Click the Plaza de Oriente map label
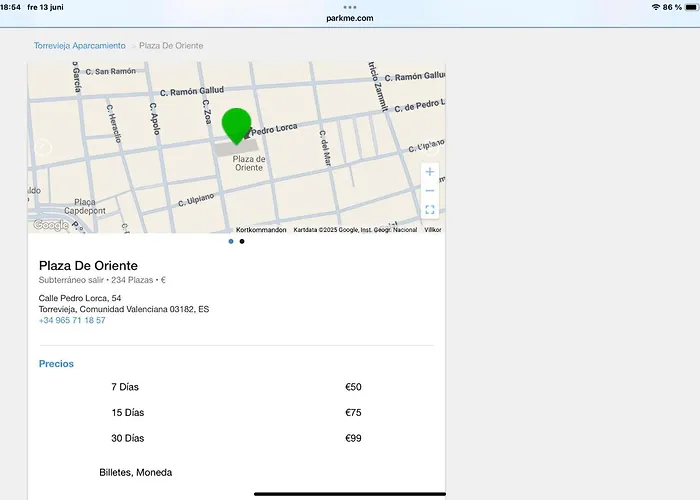 coord(248,164)
